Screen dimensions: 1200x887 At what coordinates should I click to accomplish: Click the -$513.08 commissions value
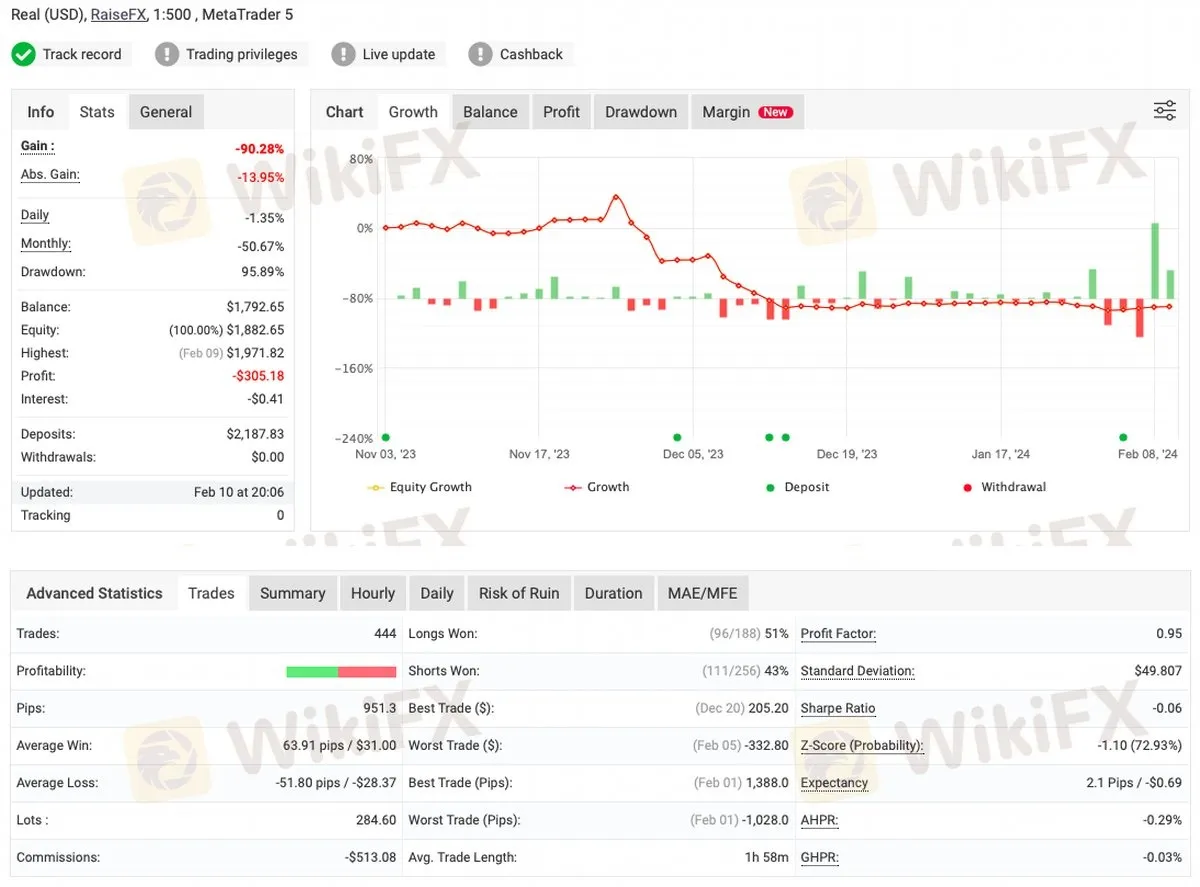370,857
